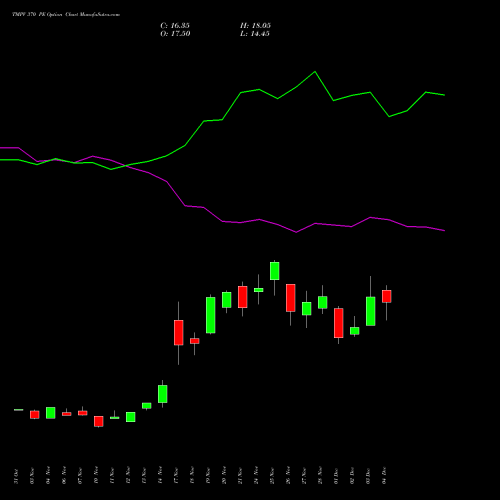The height and width of the screenshot is (500, 500).
Task: Click the 13 Nov date label
Action: [144, 476]
